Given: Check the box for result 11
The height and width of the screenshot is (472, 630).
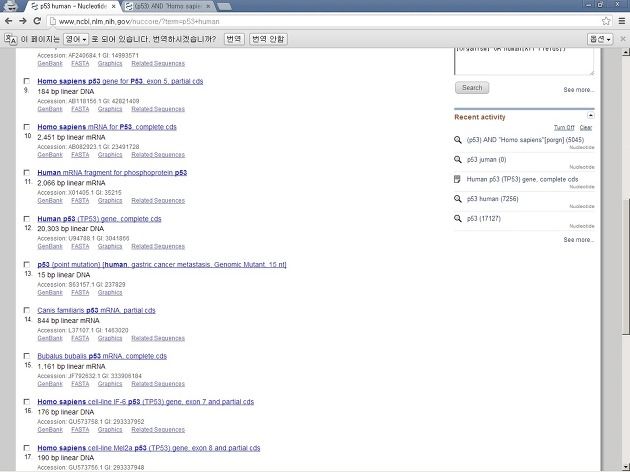Looking at the screenshot, I should pos(27,173).
